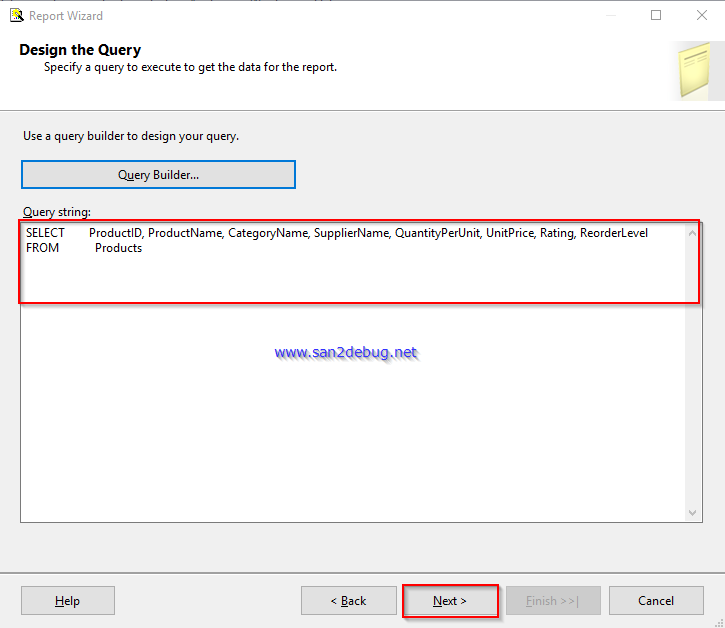
Task: Go to the Next wizard step
Action: 450,601
